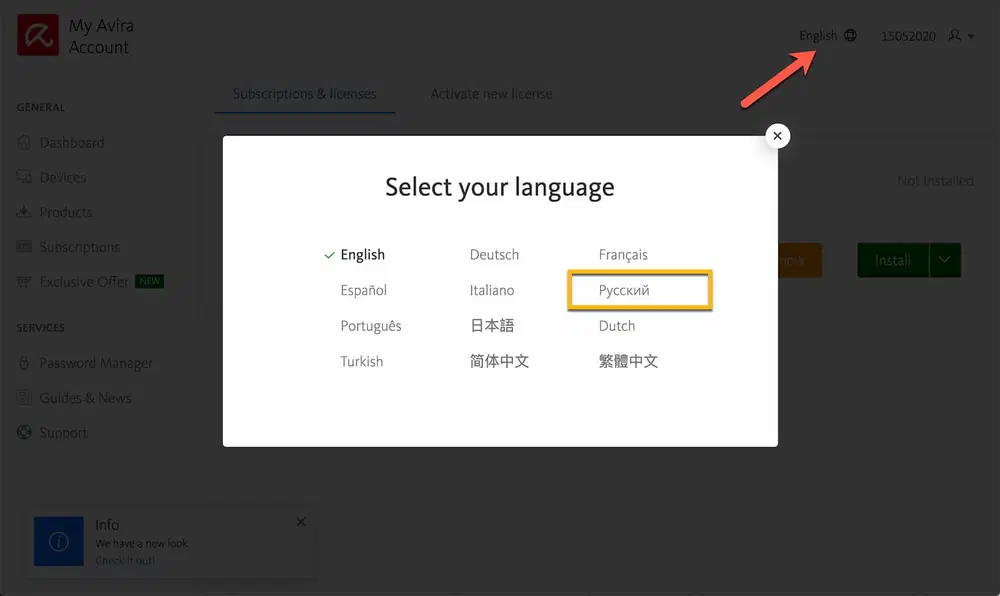Open Activate new license tab

click(x=491, y=94)
